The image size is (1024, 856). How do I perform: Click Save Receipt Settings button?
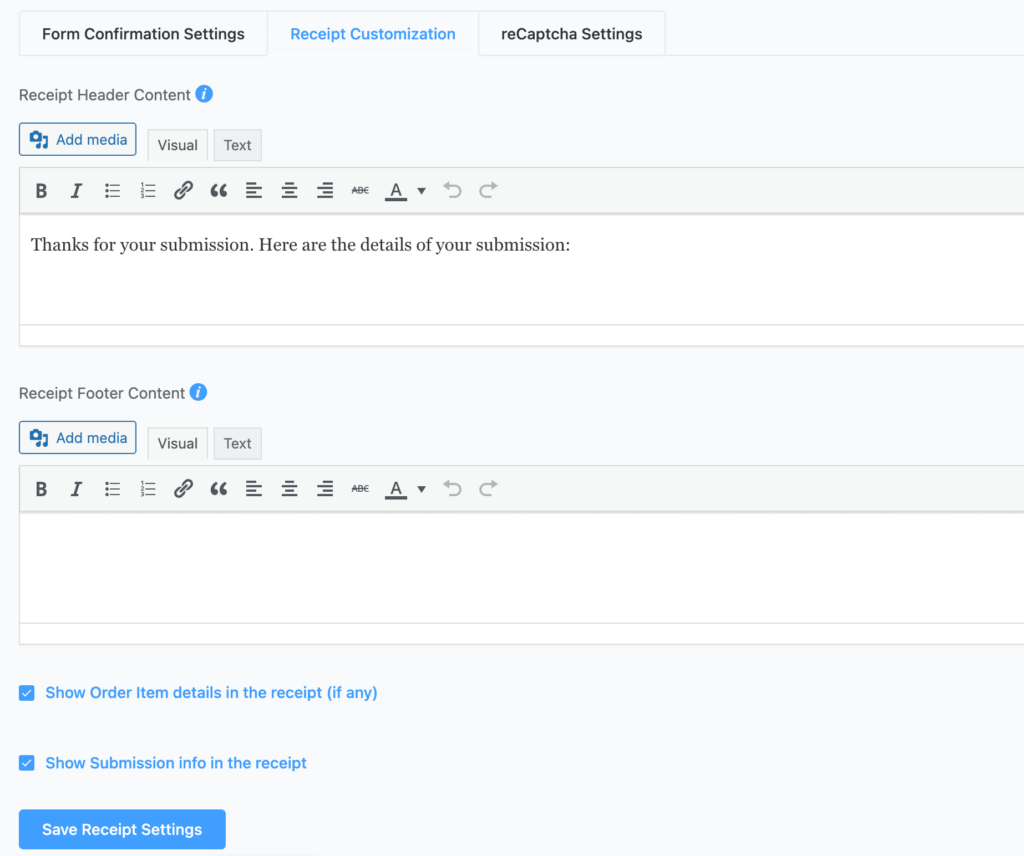point(122,829)
